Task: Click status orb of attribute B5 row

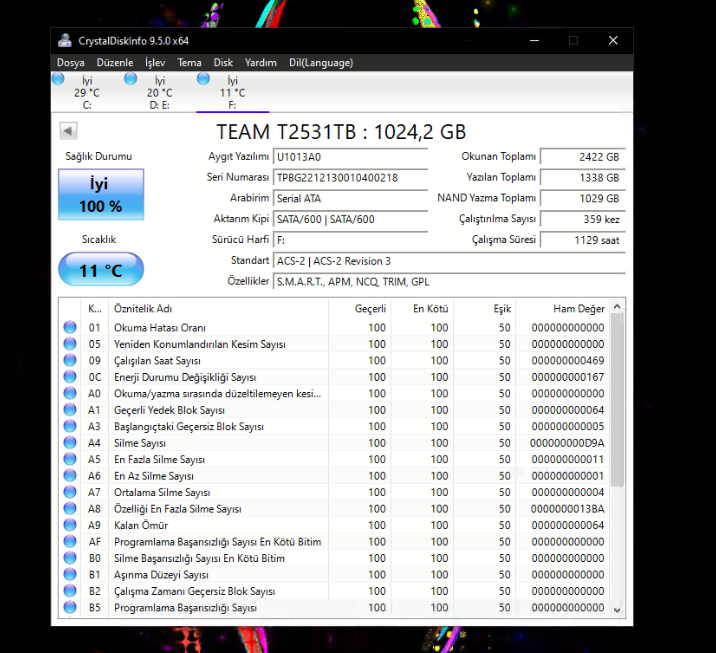Action: tap(70, 607)
